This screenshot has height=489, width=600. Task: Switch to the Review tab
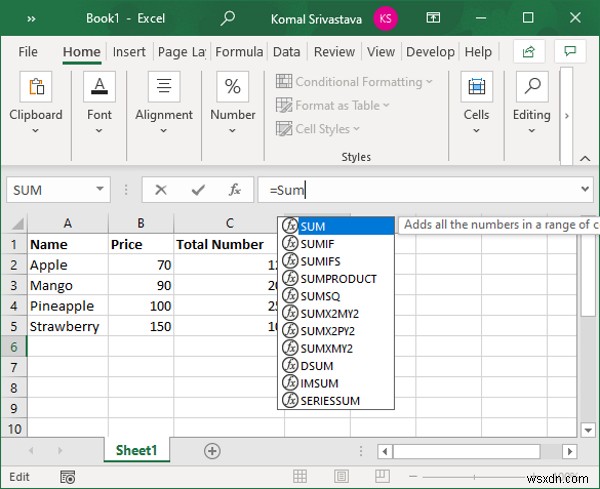tap(334, 52)
